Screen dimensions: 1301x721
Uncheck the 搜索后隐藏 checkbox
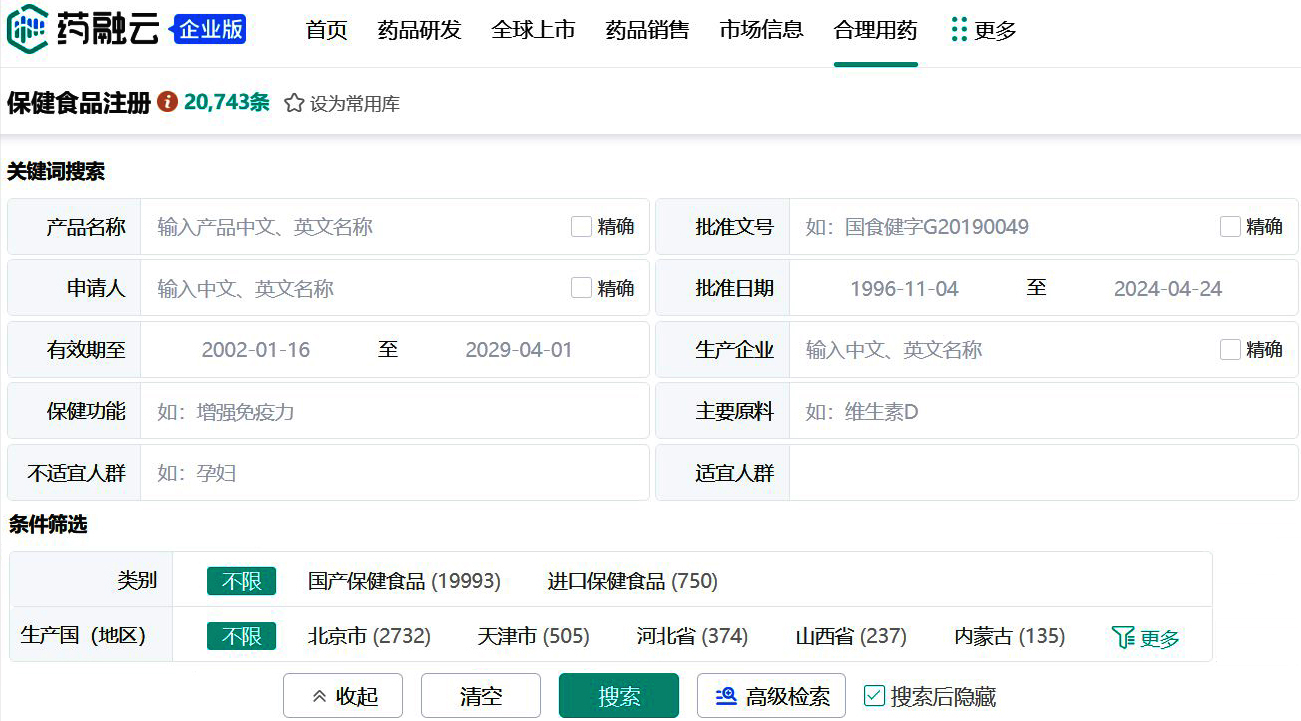coord(874,696)
